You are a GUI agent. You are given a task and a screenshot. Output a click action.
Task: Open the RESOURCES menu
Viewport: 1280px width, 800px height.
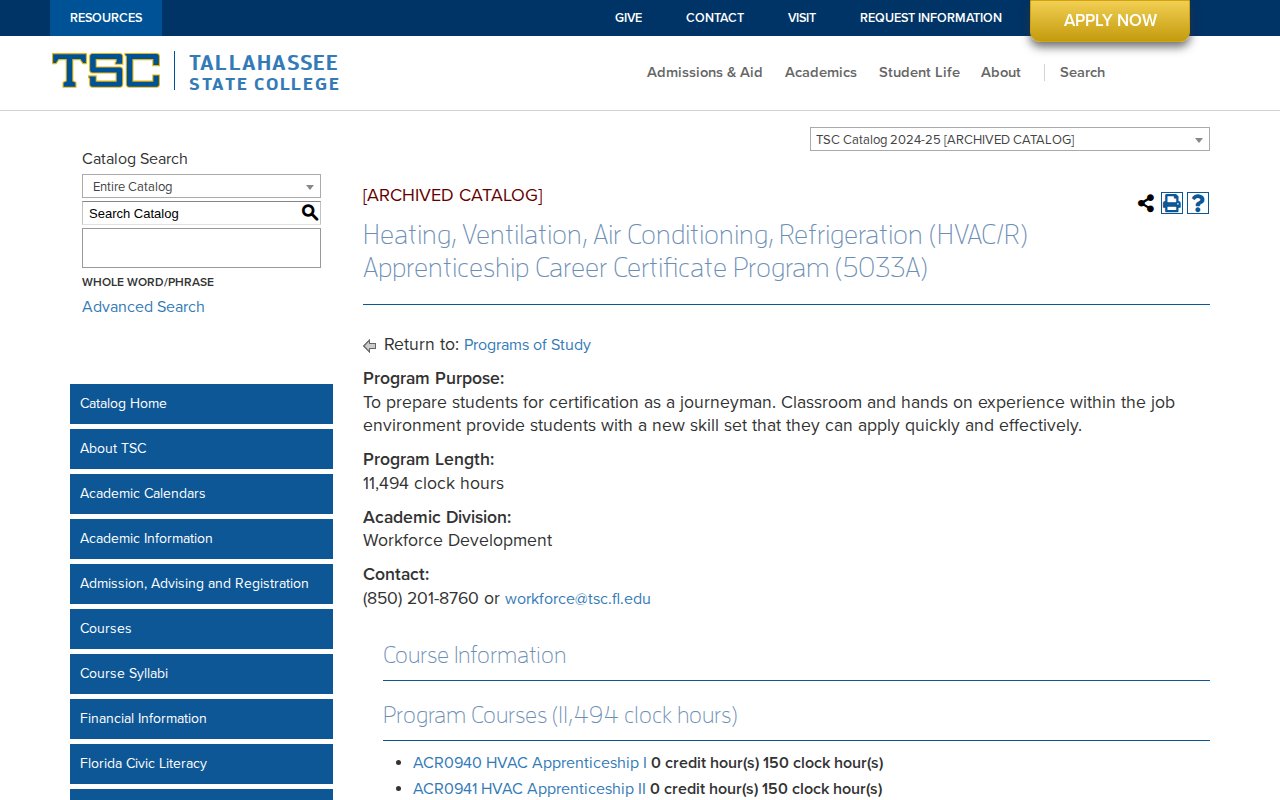105,17
